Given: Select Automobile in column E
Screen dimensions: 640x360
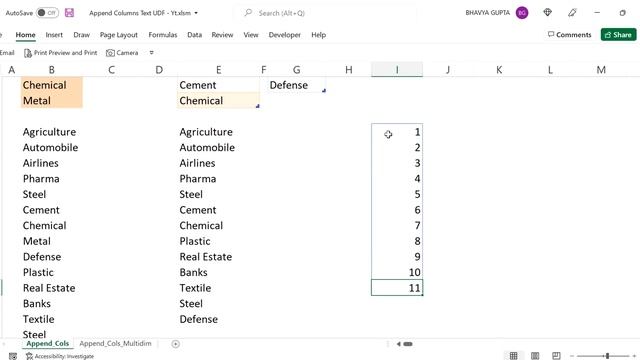Looking at the screenshot, I should coord(218,147).
